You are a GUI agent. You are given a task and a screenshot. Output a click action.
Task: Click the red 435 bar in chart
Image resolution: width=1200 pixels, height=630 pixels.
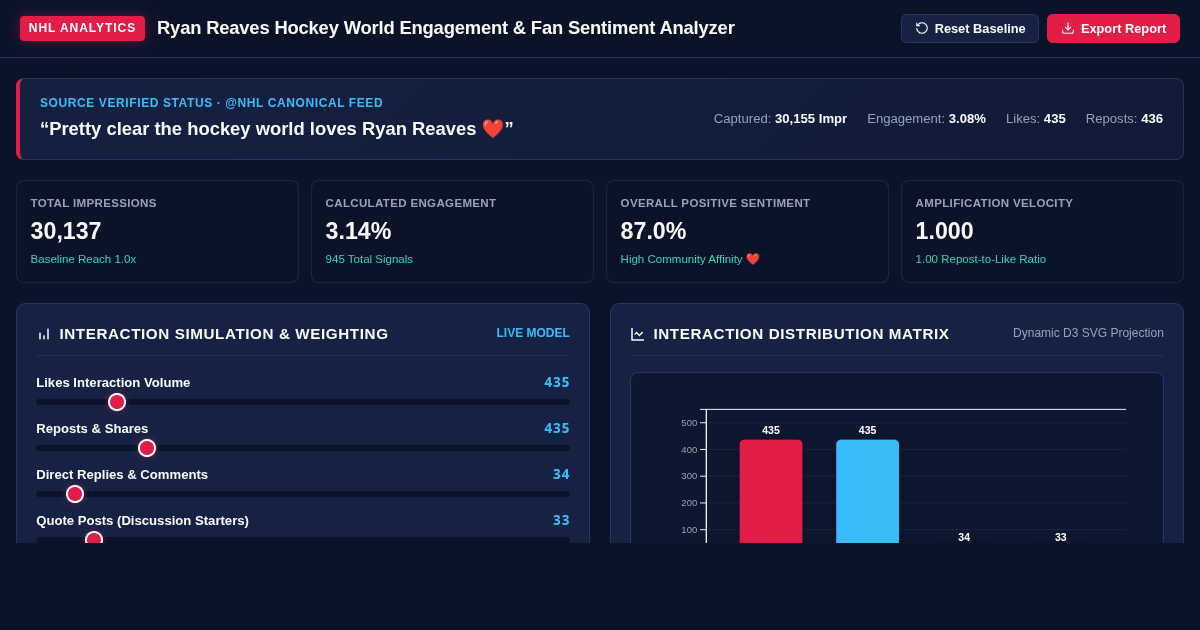[771, 491]
